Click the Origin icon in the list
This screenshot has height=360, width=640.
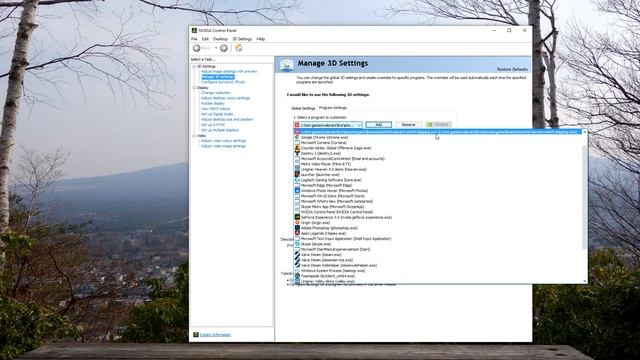pos(297,223)
